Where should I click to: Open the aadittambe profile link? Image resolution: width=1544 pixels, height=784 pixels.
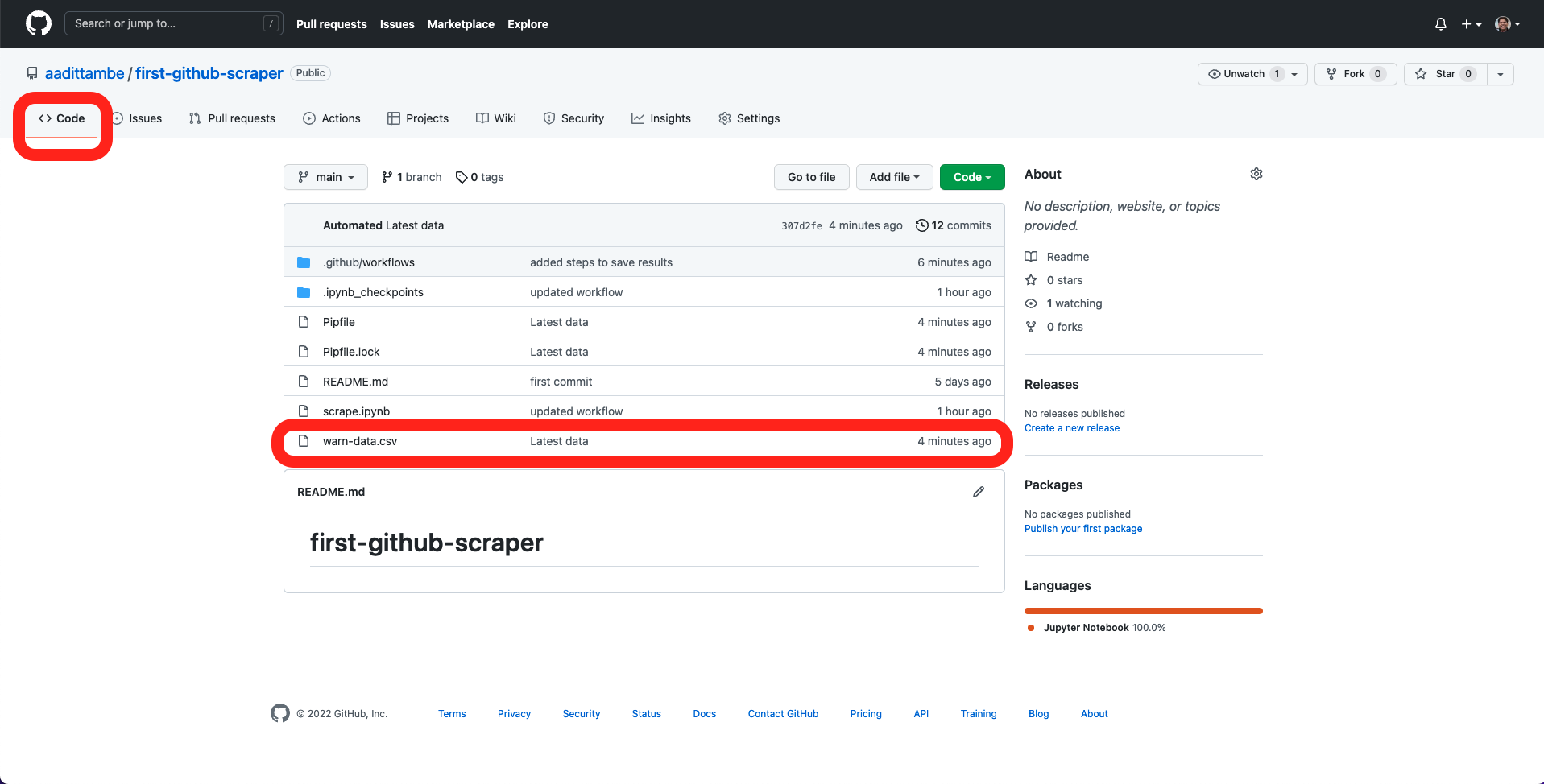click(x=85, y=73)
